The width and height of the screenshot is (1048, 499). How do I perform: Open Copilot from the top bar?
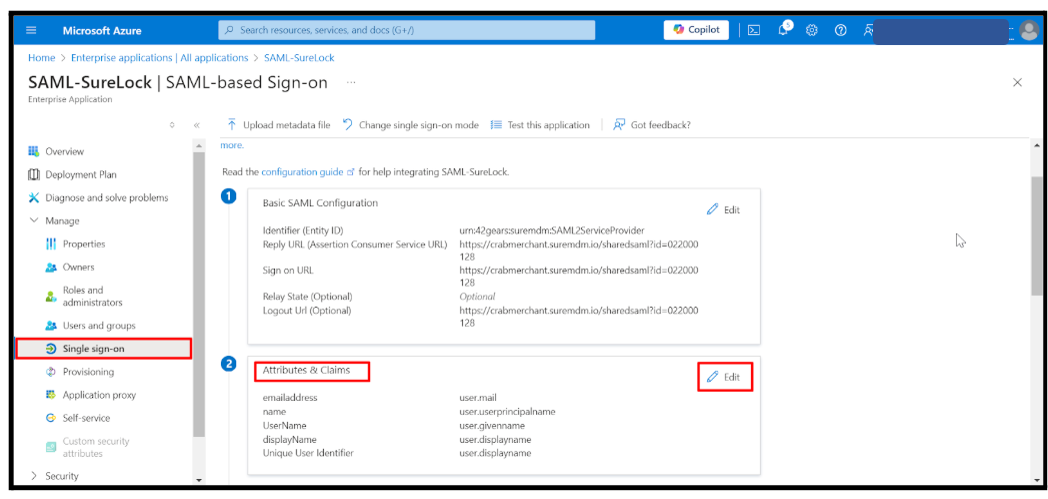[x=696, y=30]
